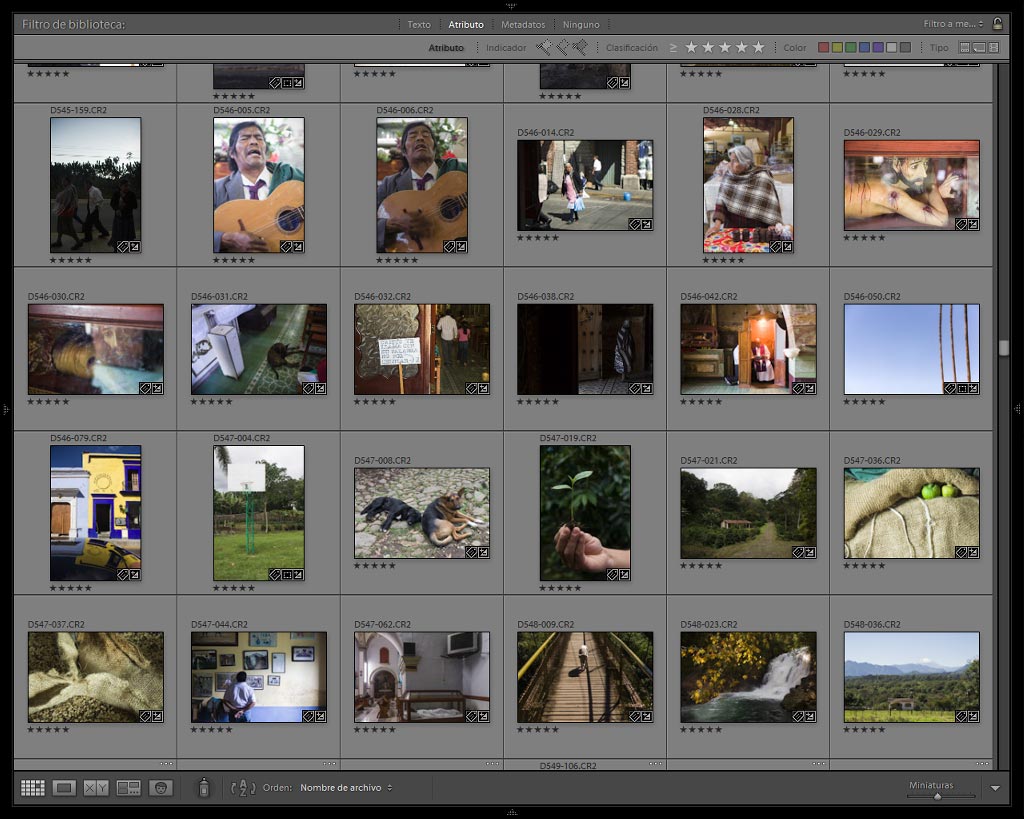The height and width of the screenshot is (819, 1024).
Task: Set rating filter to one star
Action: pos(692,47)
